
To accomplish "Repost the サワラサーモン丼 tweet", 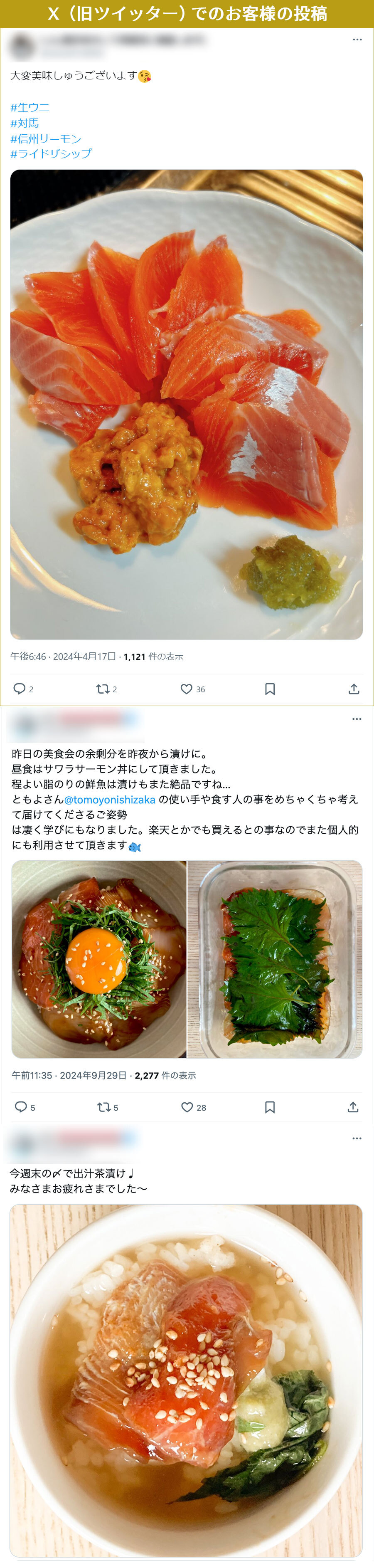I will click(104, 1106).
